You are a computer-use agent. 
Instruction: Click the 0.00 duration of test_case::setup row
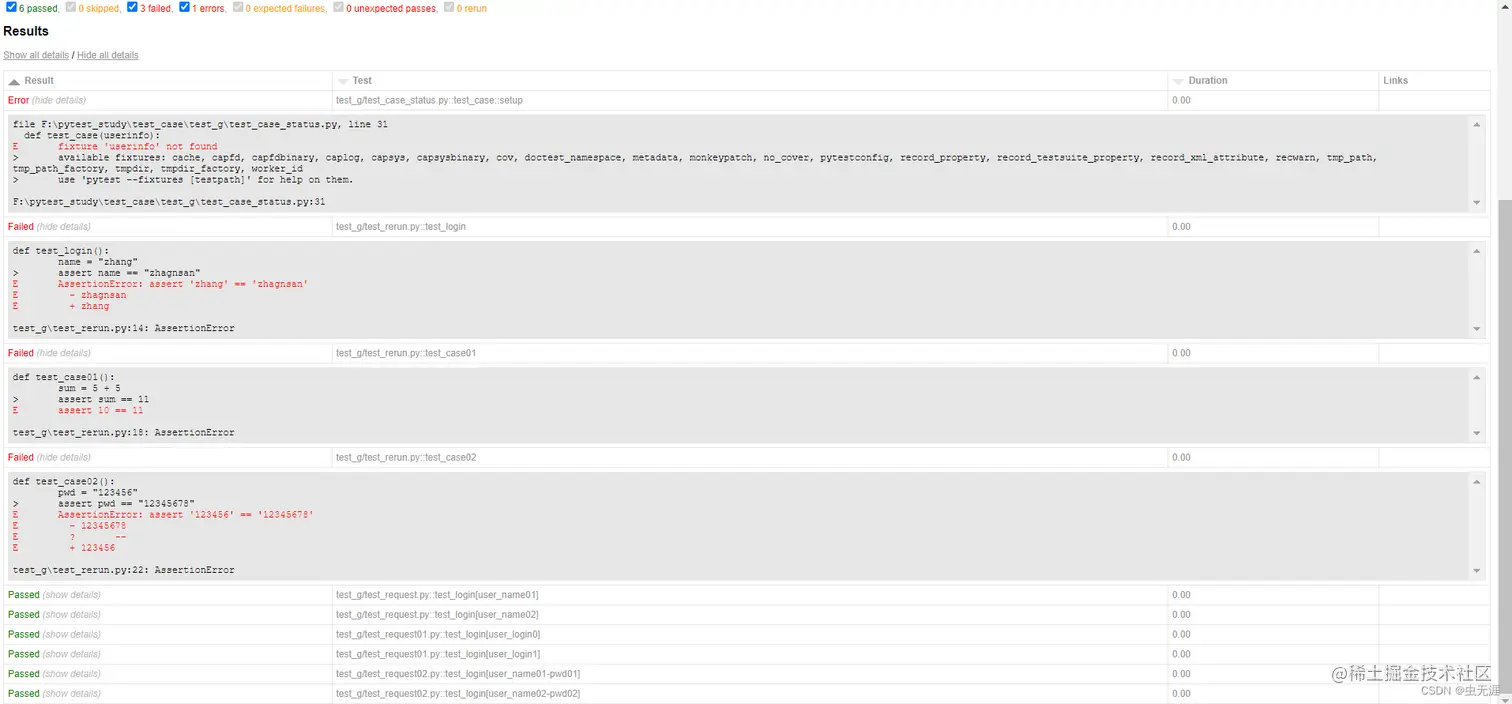pyautogui.click(x=1181, y=100)
